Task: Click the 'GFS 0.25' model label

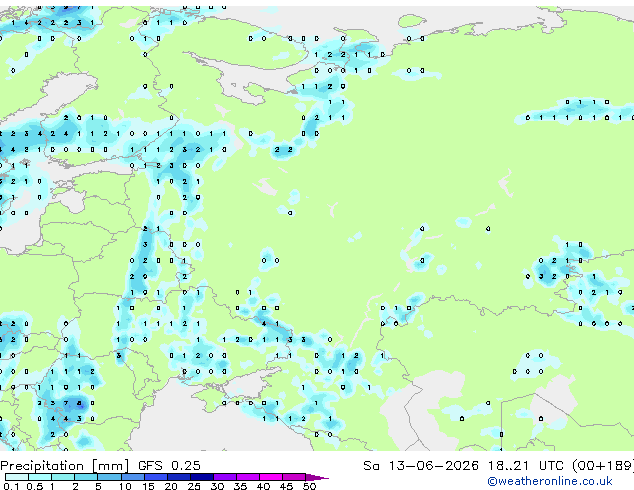Action: [169, 466]
